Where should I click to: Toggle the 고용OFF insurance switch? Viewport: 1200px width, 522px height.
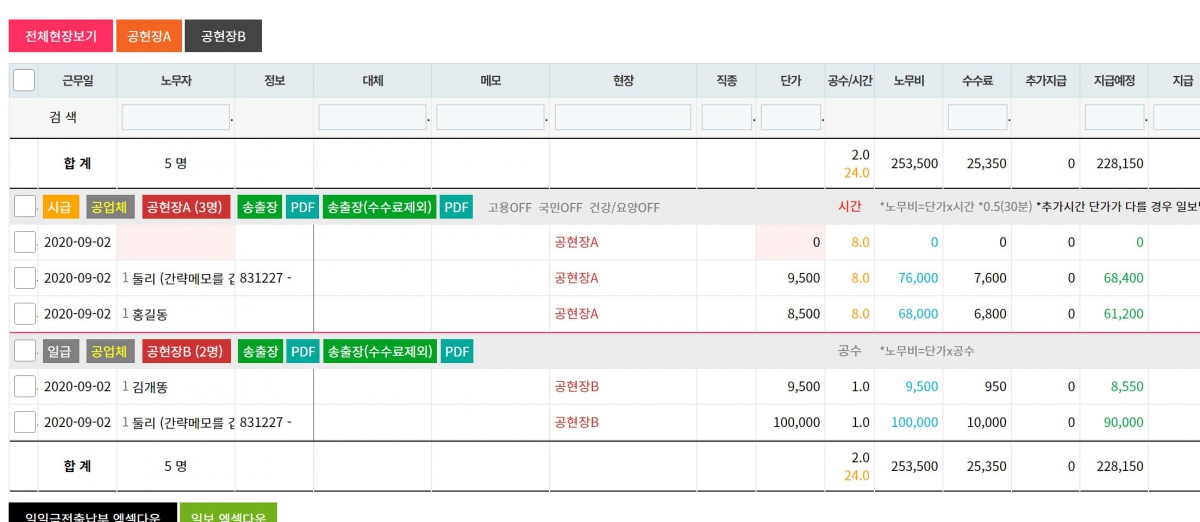[x=510, y=208]
